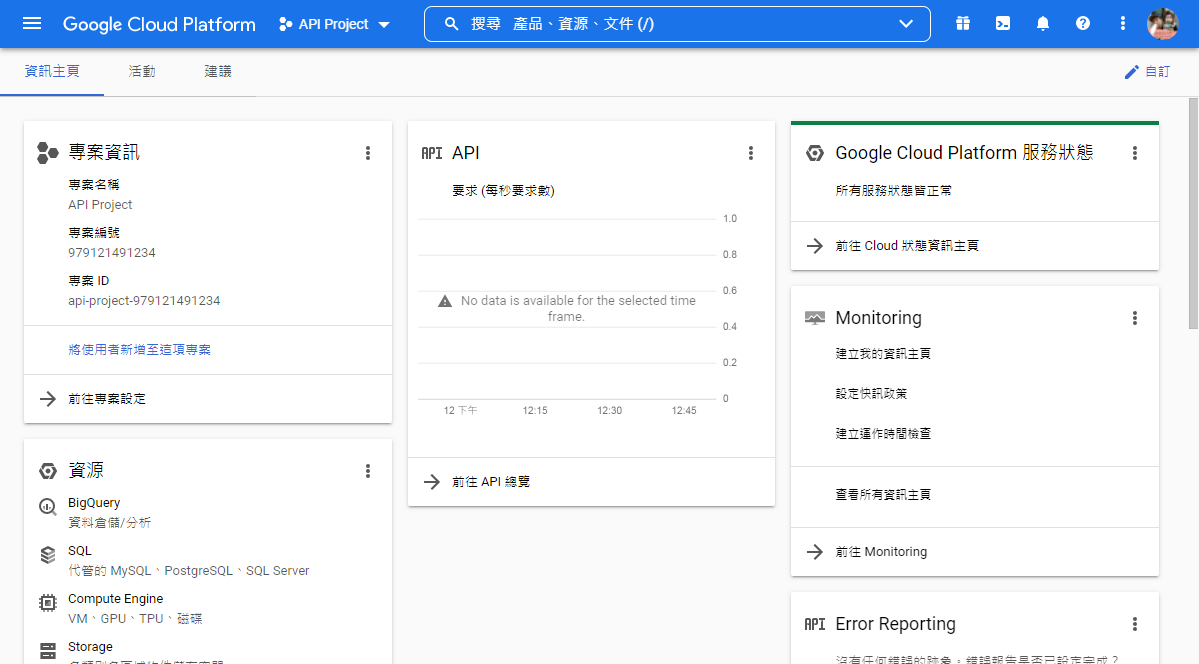1199x664 pixels.
Task: Open the hamburger navigation menu
Action: (x=32, y=24)
